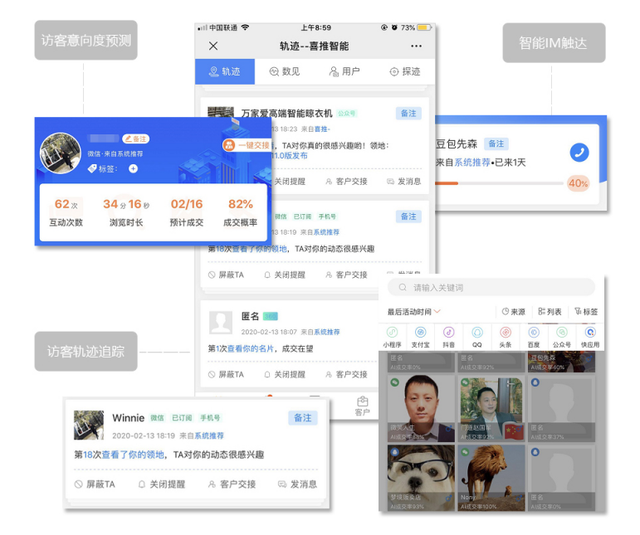
Task: Click 客户交接 on the 万家爱 card
Action: (347, 181)
